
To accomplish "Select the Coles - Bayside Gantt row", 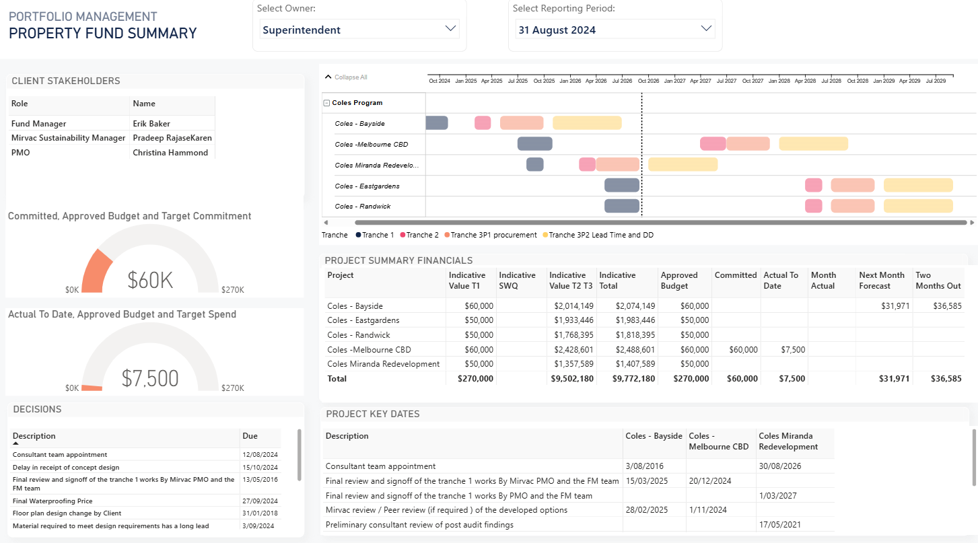I will 360,123.
